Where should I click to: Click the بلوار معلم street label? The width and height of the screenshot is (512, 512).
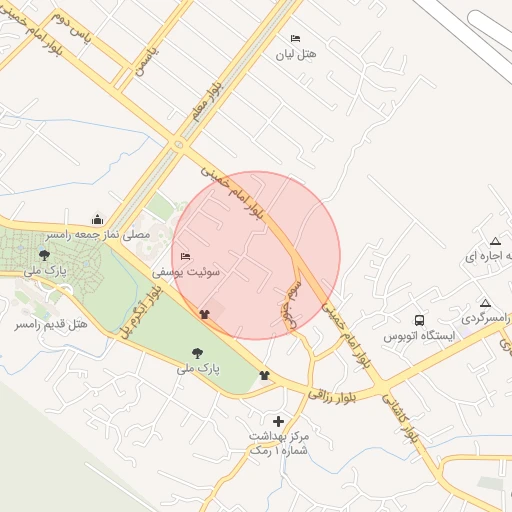pyautogui.click(x=207, y=101)
